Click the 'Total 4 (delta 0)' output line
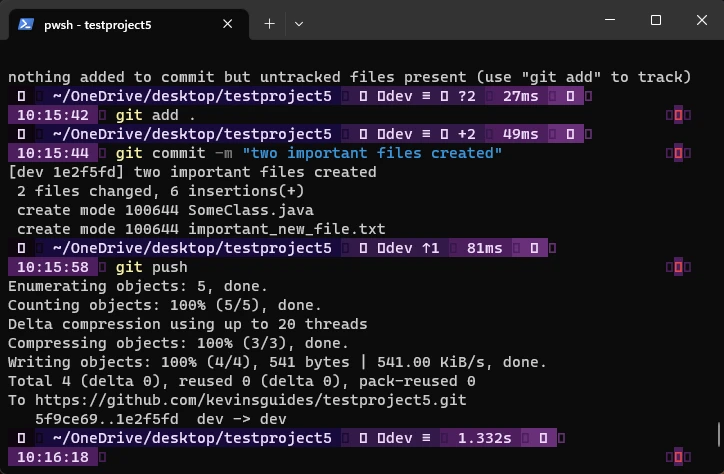This screenshot has height=474, width=724. click(241, 381)
